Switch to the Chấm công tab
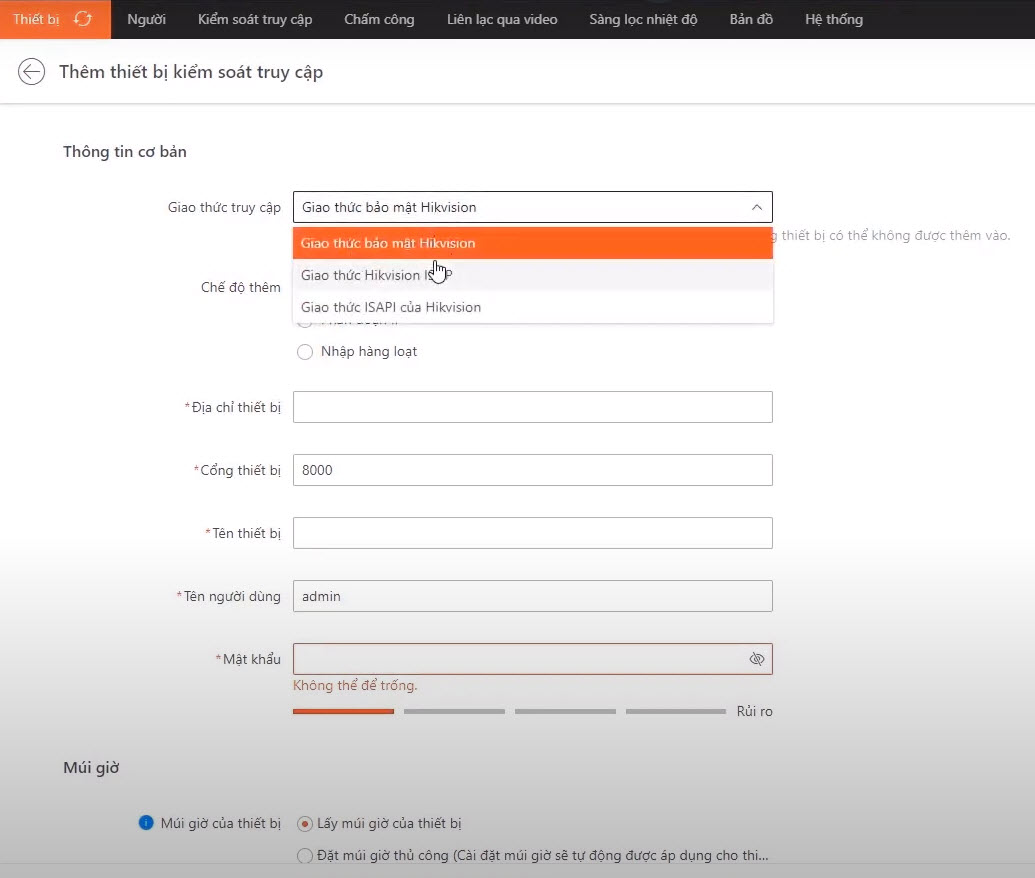 point(379,19)
